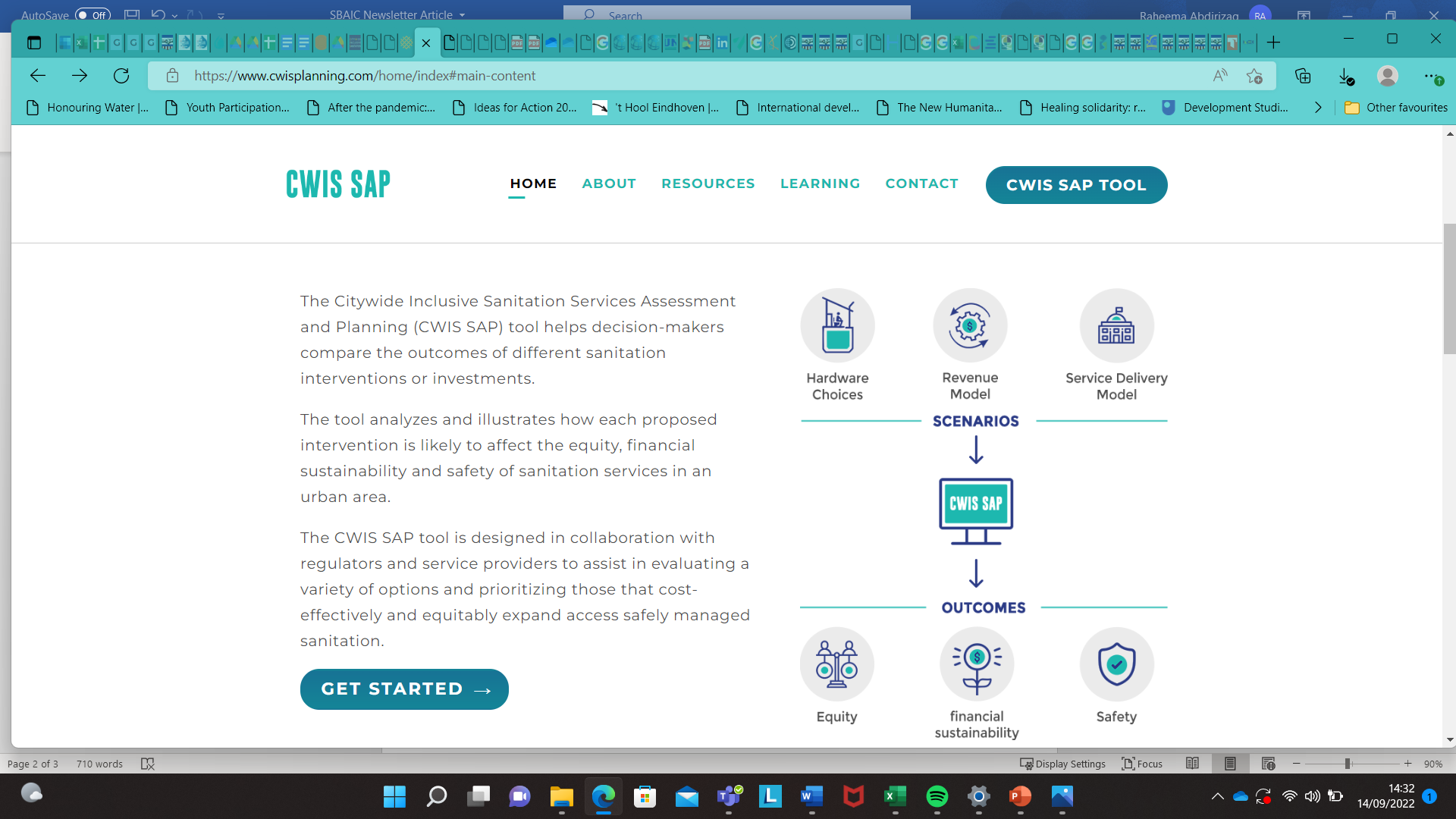This screenshot has height=819, width=1456.
Task: Click the page scrollbar down arrow
Action: point(1450,739)
